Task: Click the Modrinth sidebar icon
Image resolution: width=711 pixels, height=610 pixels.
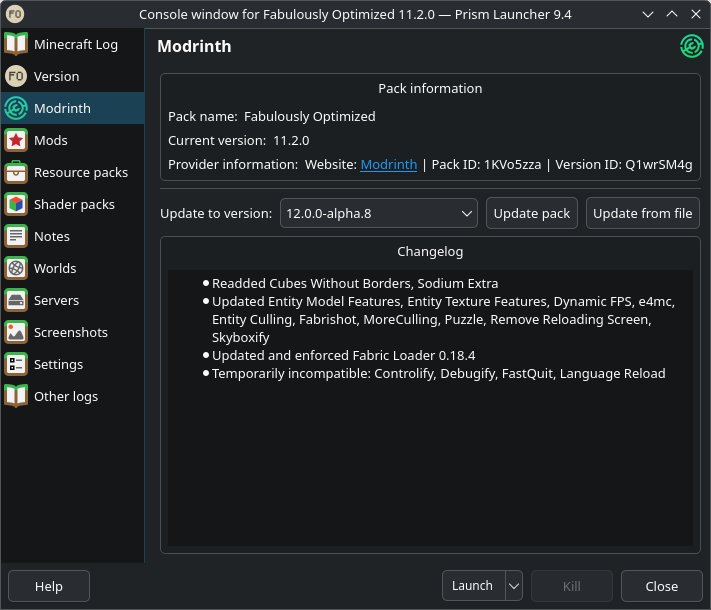Action: click(16, 108)
